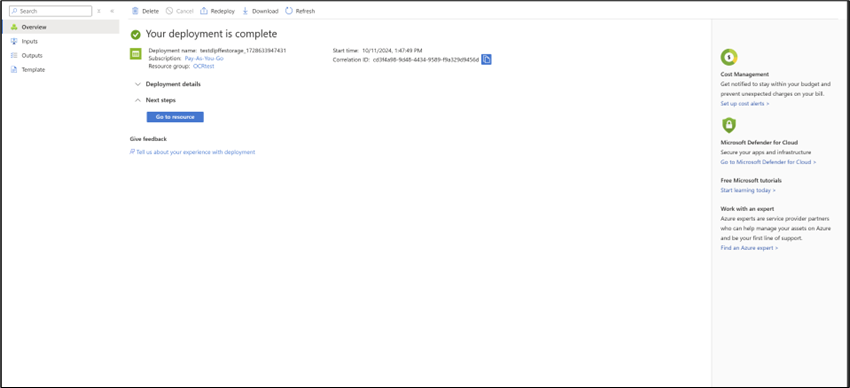Click the Cost Management heading text
The width and height of the screenshot is (850, 388).
744,74
